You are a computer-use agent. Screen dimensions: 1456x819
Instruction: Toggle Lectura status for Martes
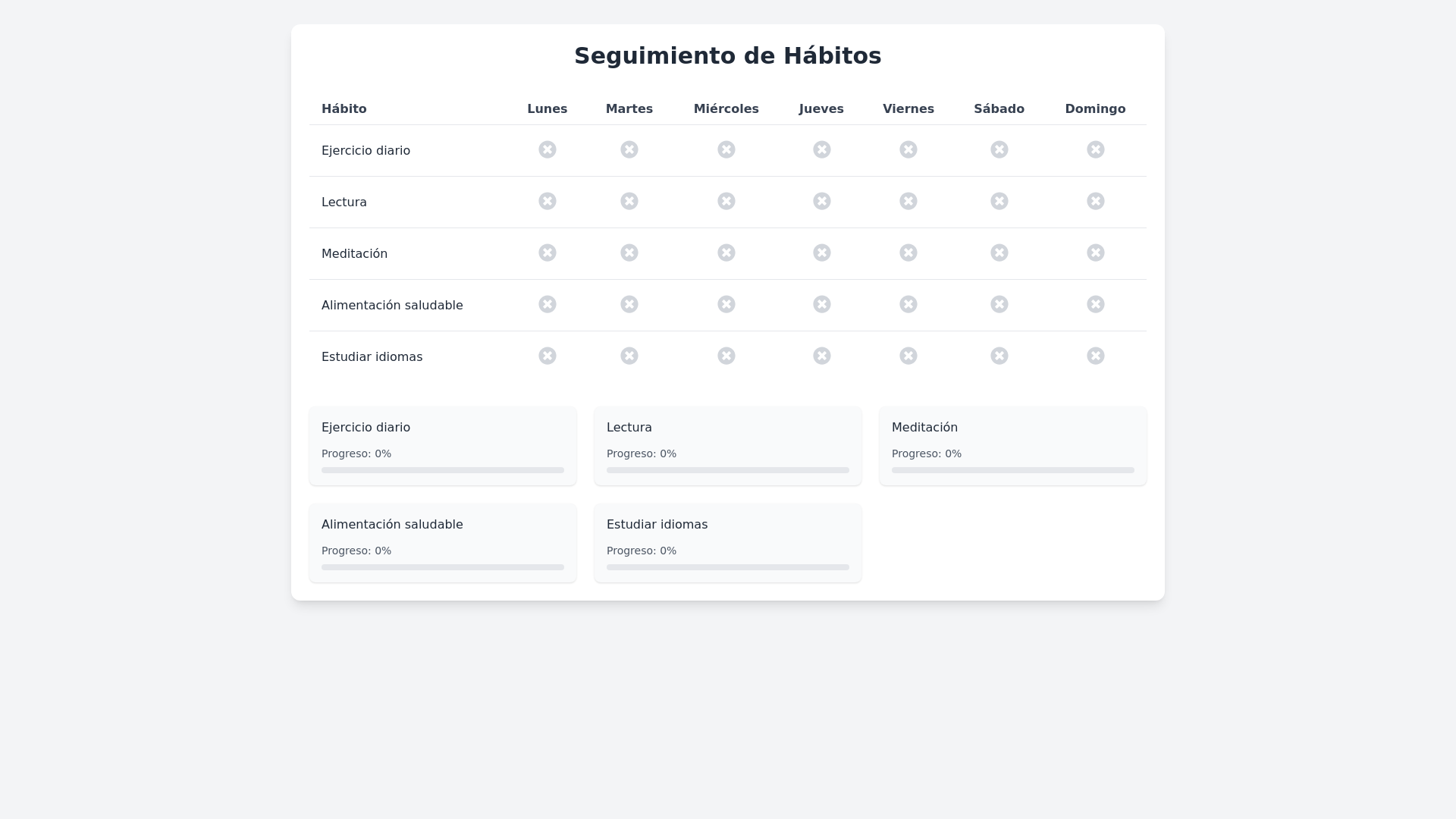coord(629,201)
